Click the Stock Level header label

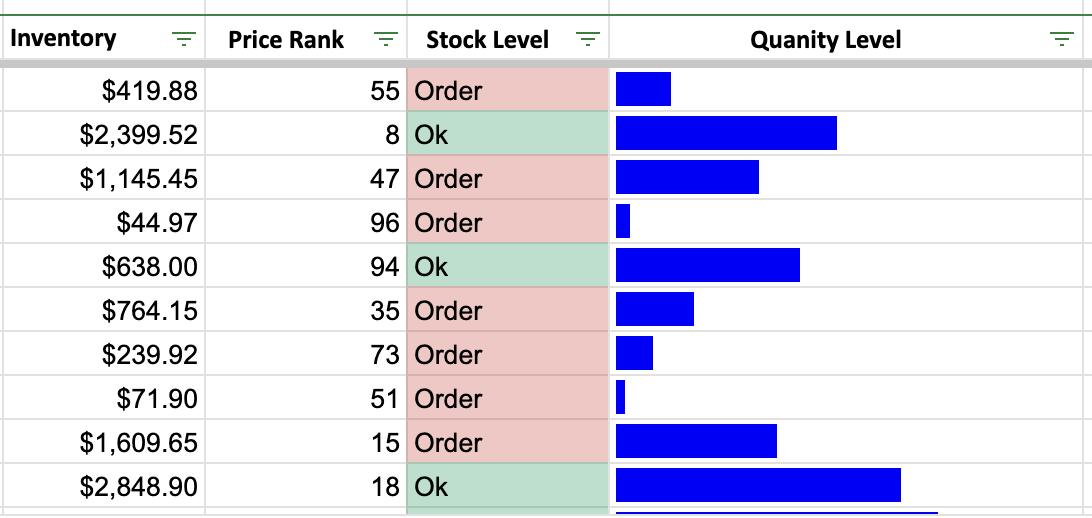pyautogui.click(x=487, y=40)
